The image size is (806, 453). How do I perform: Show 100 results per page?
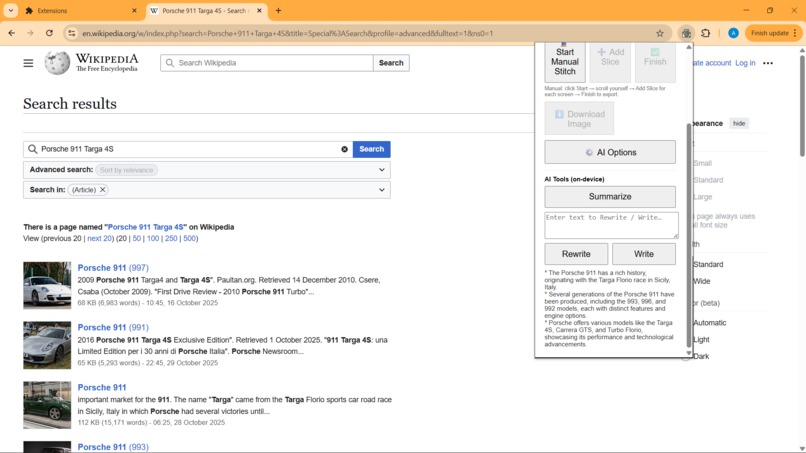coord(153,239)
